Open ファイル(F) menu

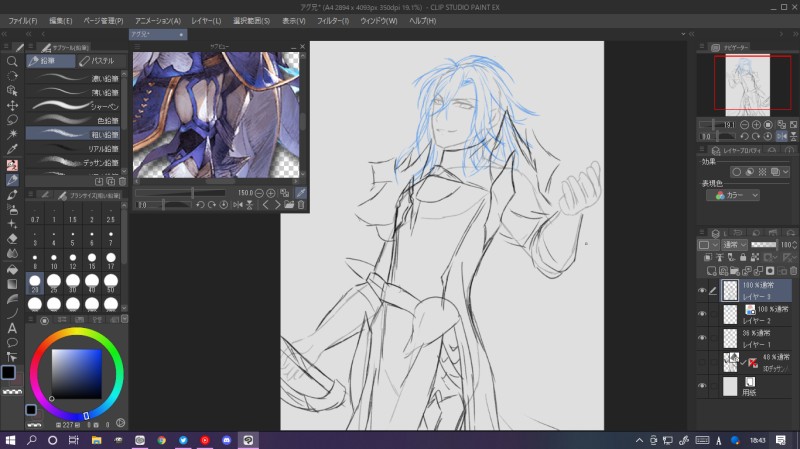click(23, 21)
